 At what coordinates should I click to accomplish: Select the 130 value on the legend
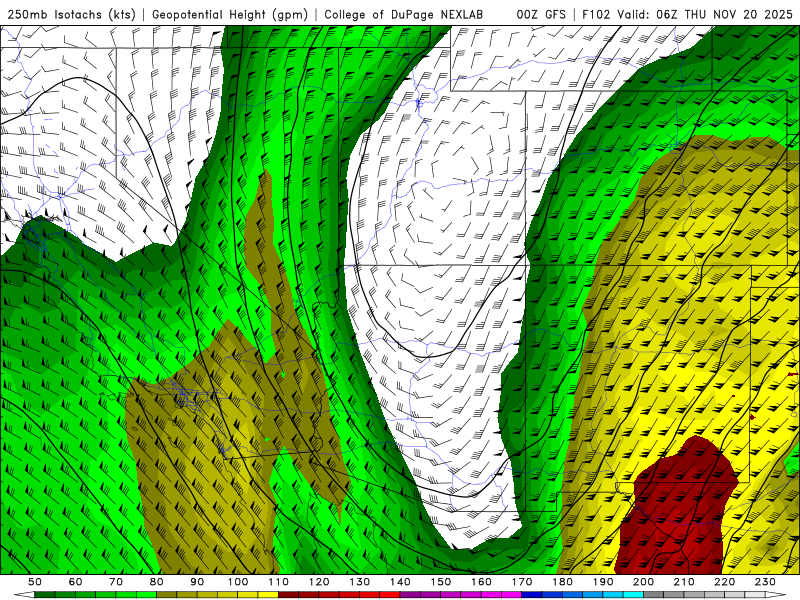coord(360,582)
